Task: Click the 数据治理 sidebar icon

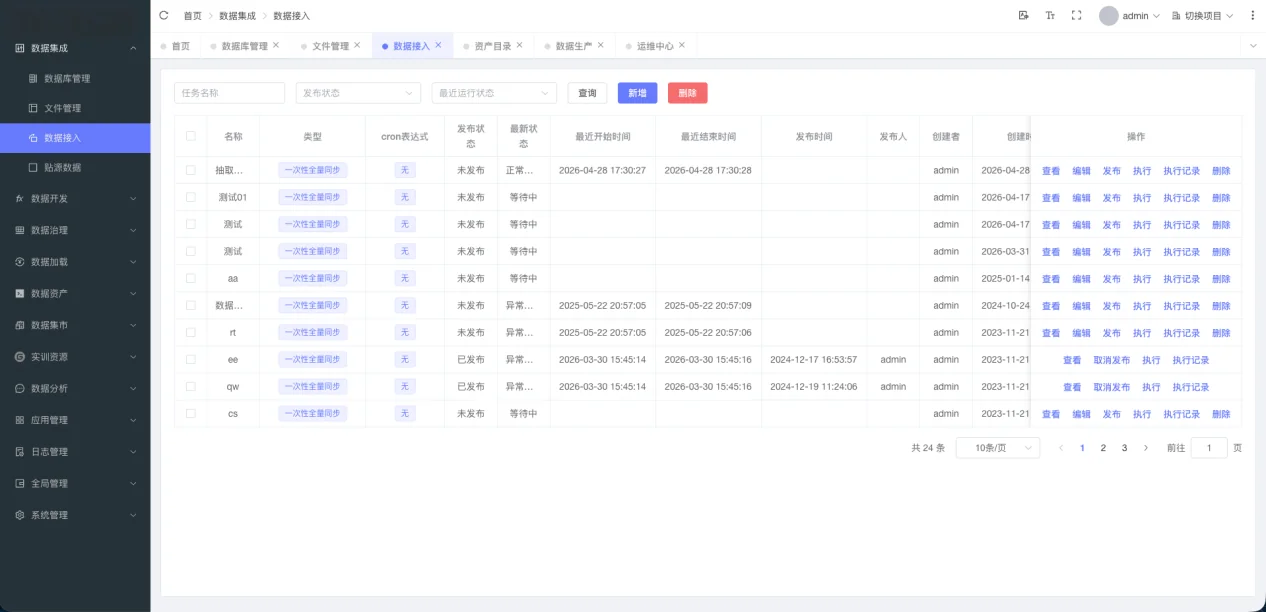Action: [x=20, y=230]
